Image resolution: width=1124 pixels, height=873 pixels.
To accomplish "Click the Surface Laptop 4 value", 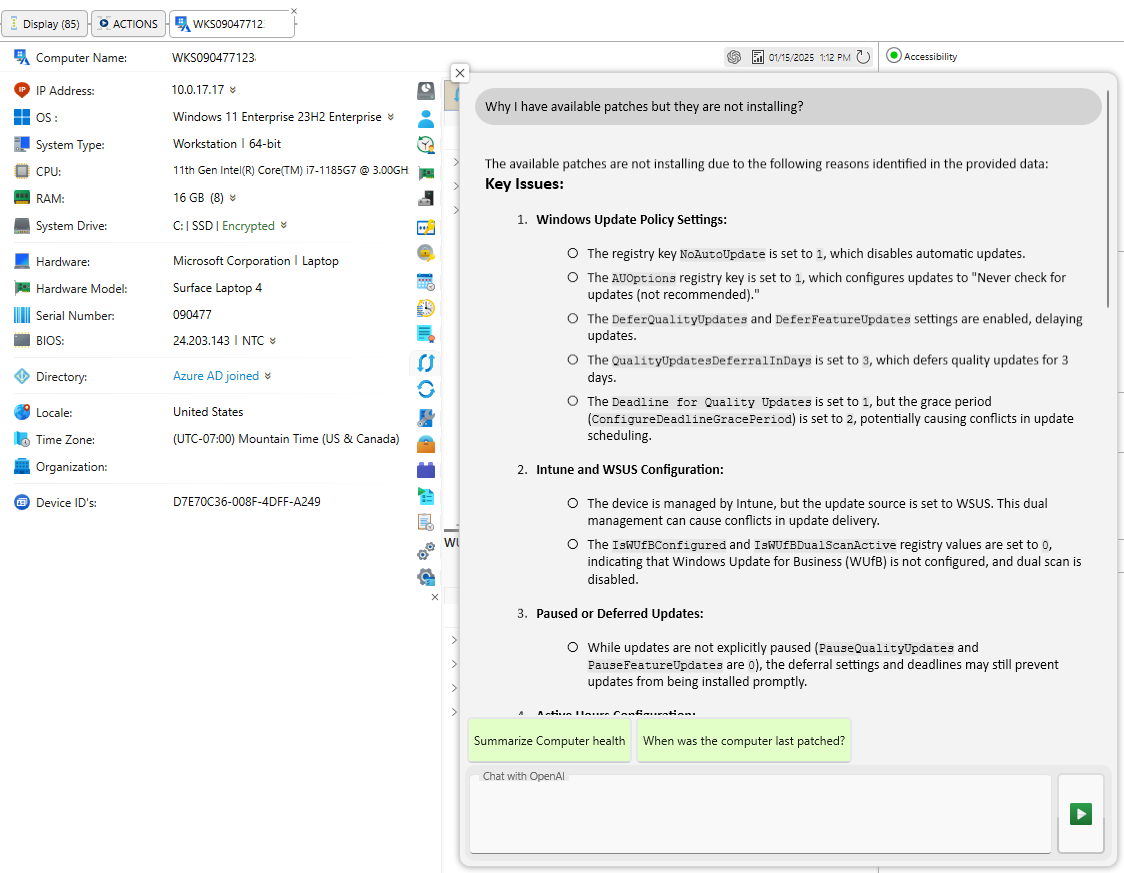I will pos(217,287).
